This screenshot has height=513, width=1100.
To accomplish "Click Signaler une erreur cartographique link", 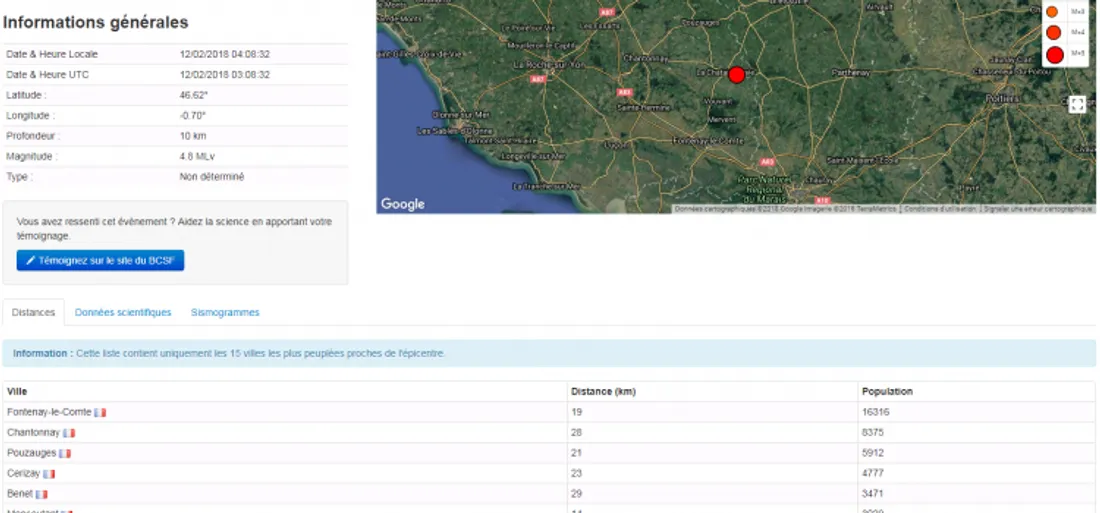I will (x=1038, y=209).
